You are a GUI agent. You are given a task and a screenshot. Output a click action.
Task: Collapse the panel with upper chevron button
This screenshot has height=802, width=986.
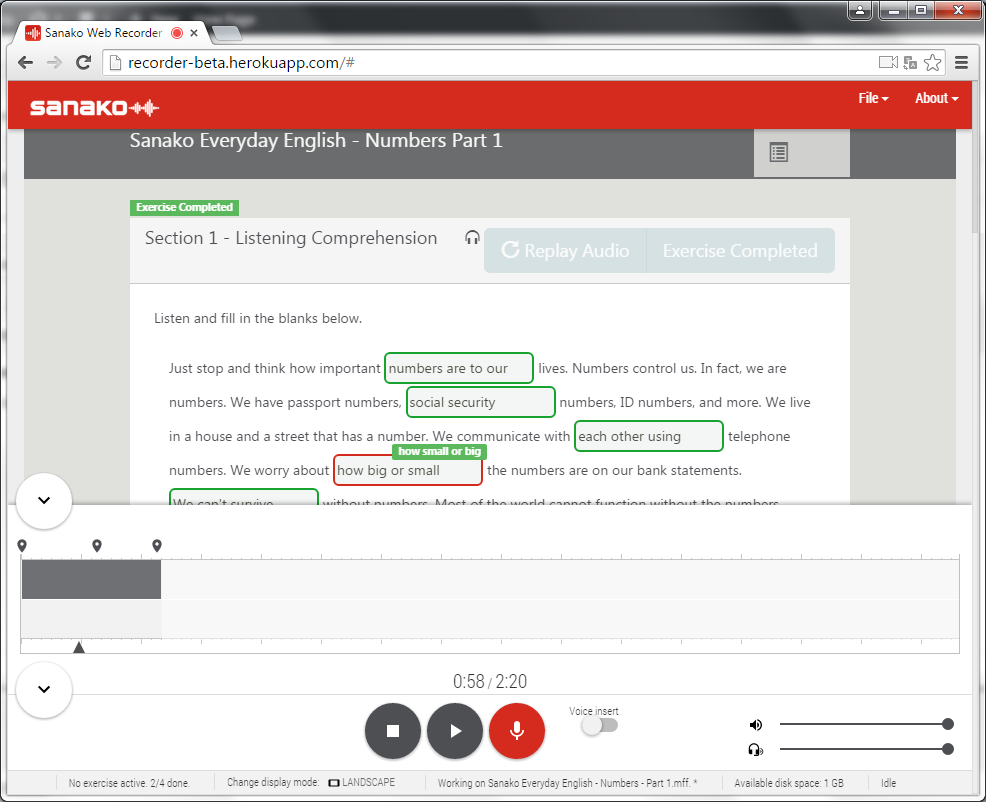[44, 500]
